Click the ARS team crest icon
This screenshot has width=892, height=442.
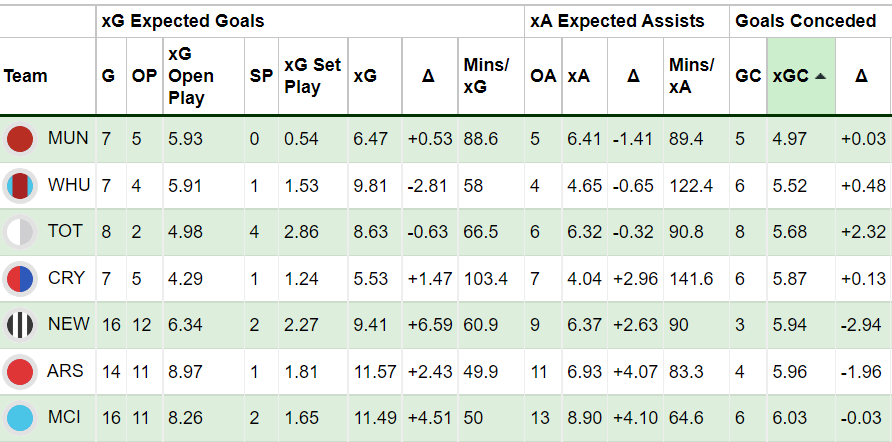pos(20,371)
